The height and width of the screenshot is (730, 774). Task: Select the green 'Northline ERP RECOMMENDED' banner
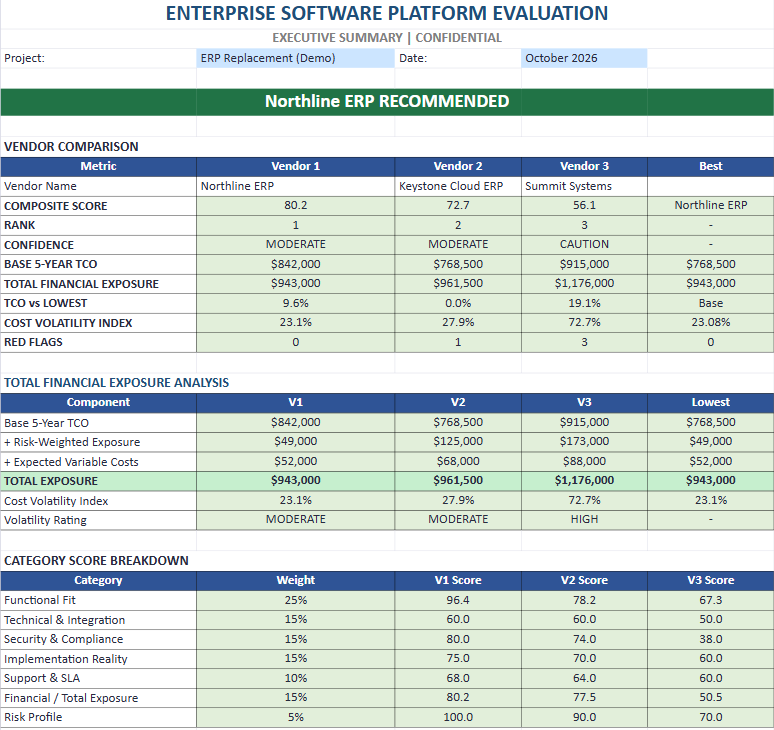[387, 102]
